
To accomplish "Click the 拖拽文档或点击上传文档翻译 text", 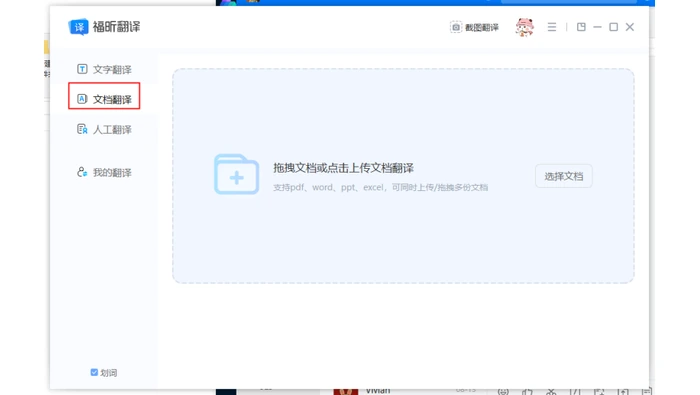I will [343, 168].
